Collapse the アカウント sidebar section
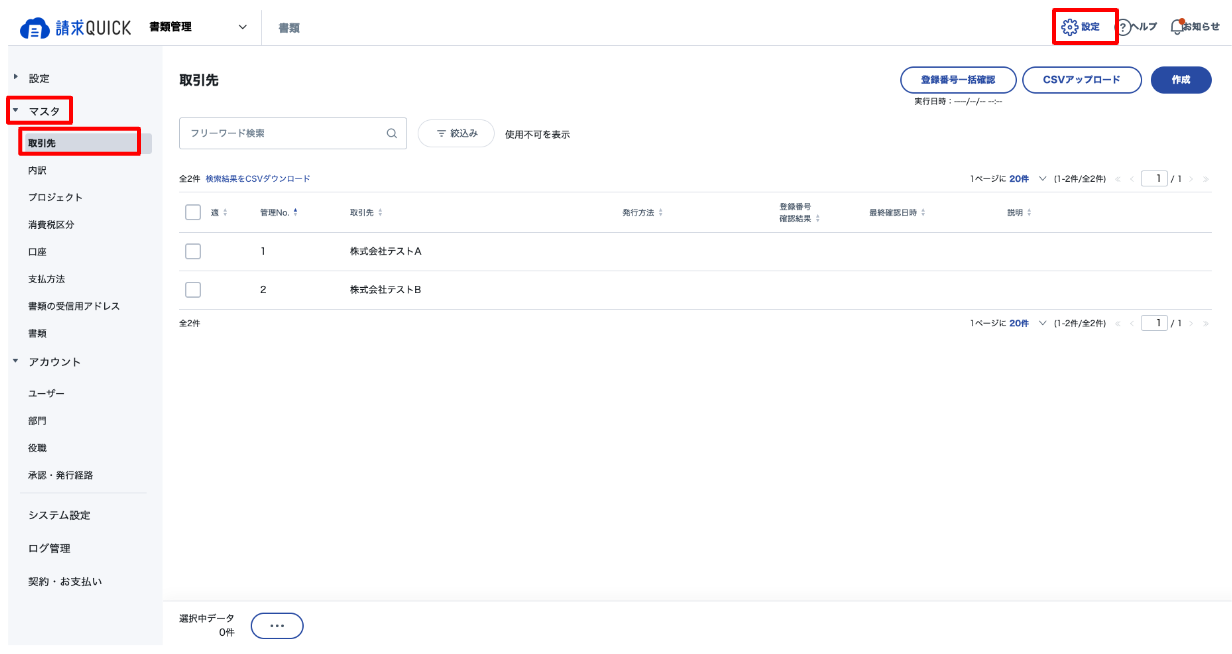Viewport: 1232px width, 654px height. pyautogui.click(x=16, y=361)
